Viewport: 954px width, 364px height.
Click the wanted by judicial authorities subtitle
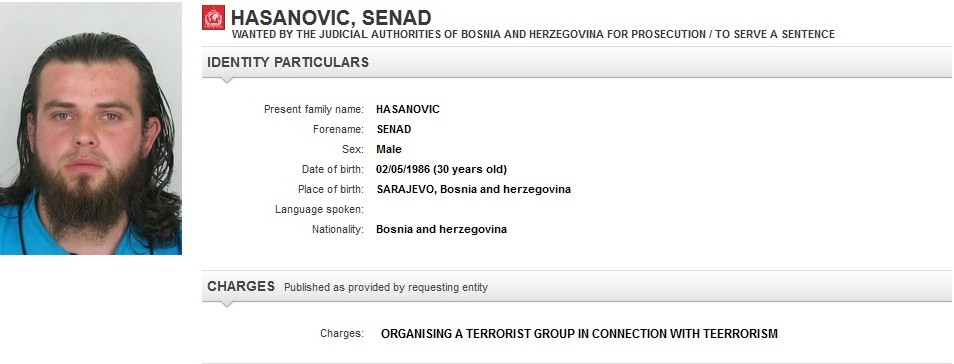click(533, 35)
